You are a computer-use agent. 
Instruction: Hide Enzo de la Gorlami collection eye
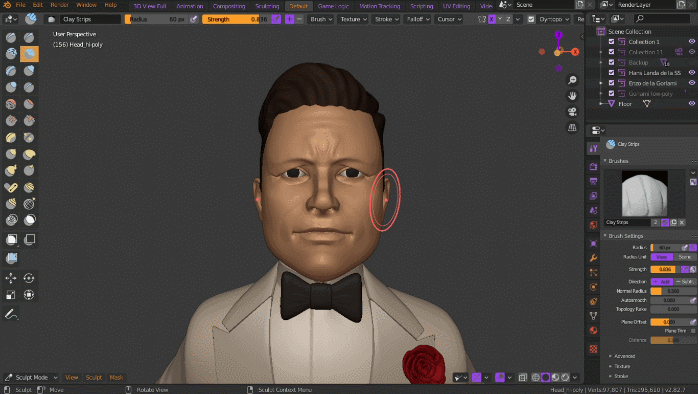click(x=692, y=83)
